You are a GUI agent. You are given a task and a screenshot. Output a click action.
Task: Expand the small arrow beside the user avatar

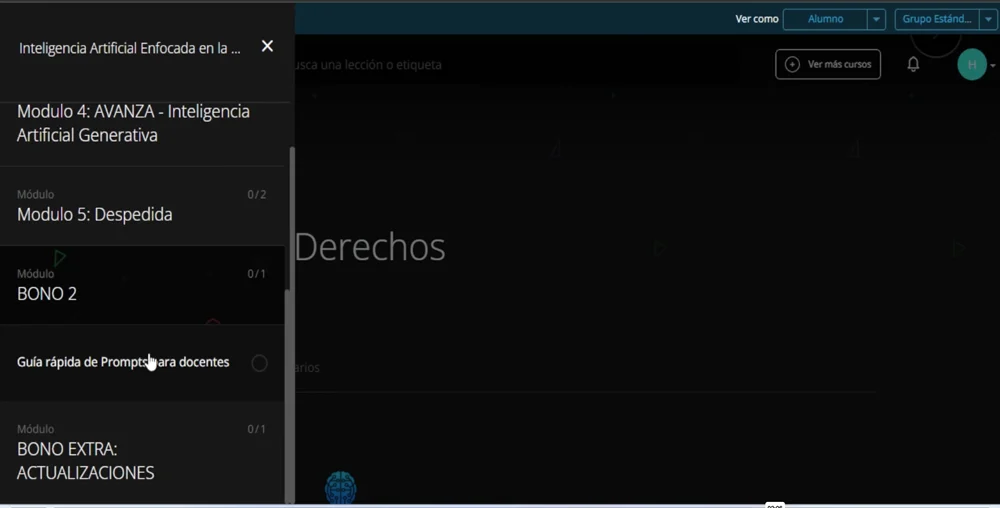coord(992,66)
